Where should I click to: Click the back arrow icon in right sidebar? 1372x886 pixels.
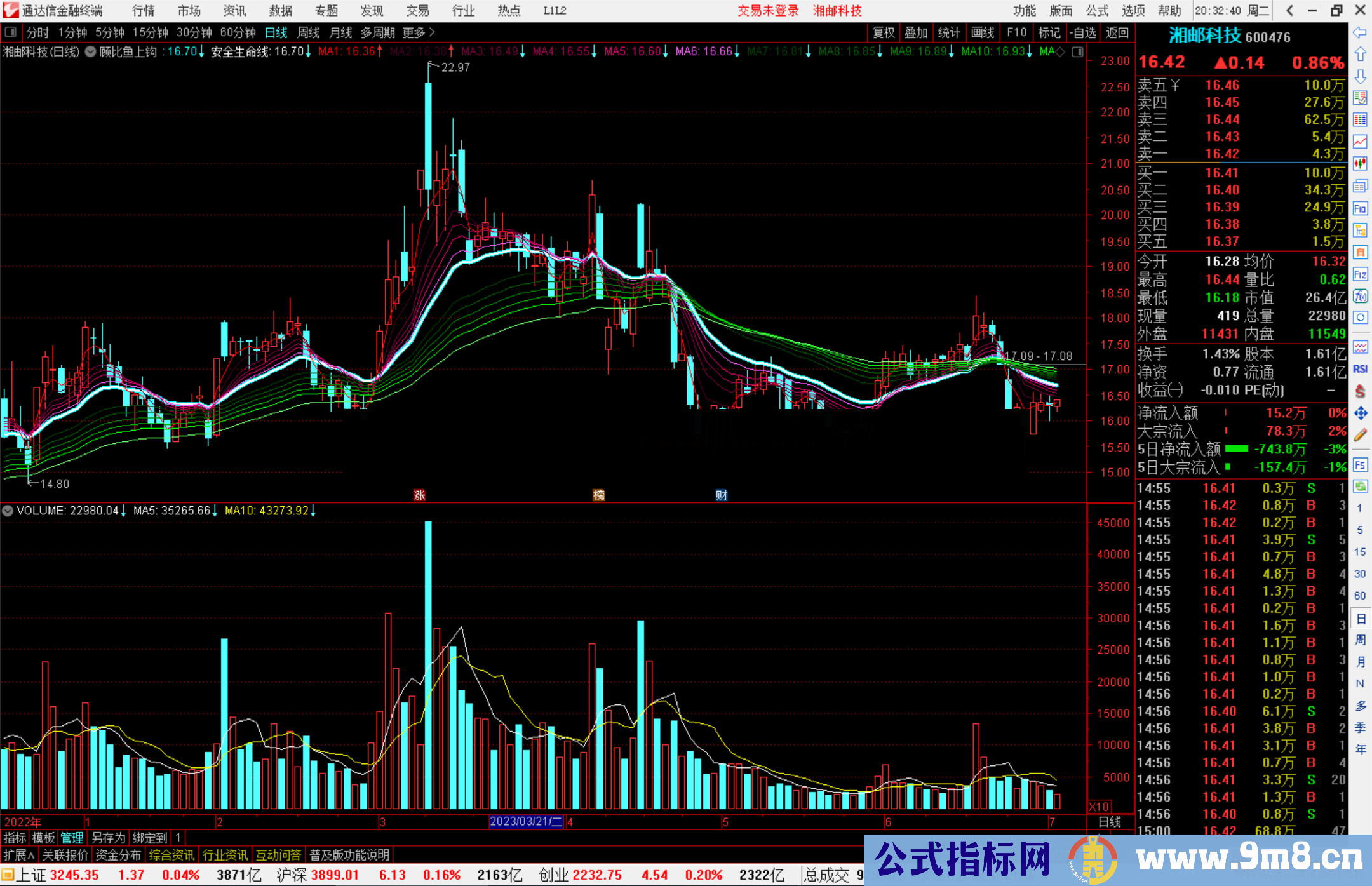[x=1360, y=32]
